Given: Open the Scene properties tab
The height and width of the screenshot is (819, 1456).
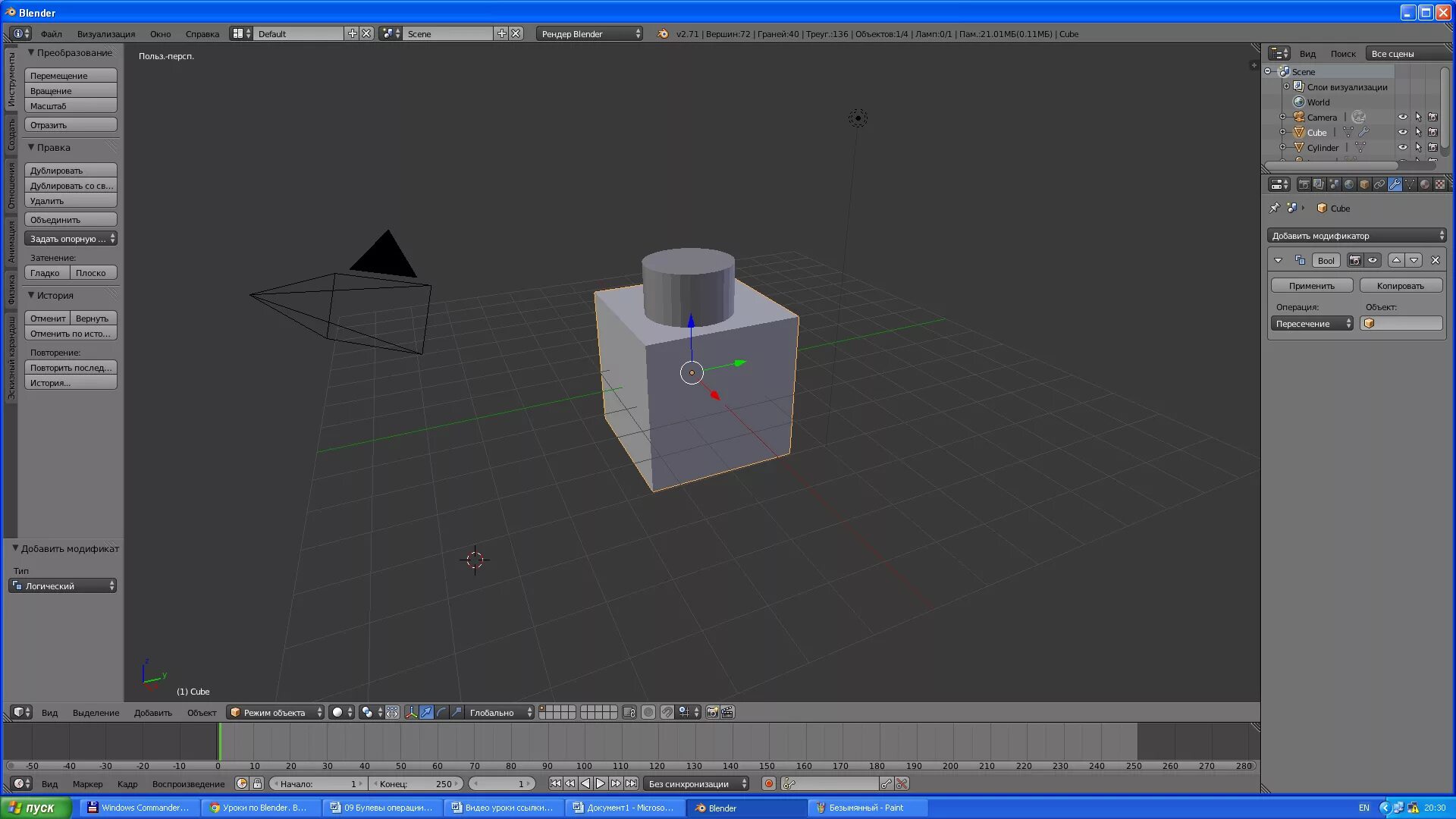Looking at the screenshot, I should tap(1334, 184).
